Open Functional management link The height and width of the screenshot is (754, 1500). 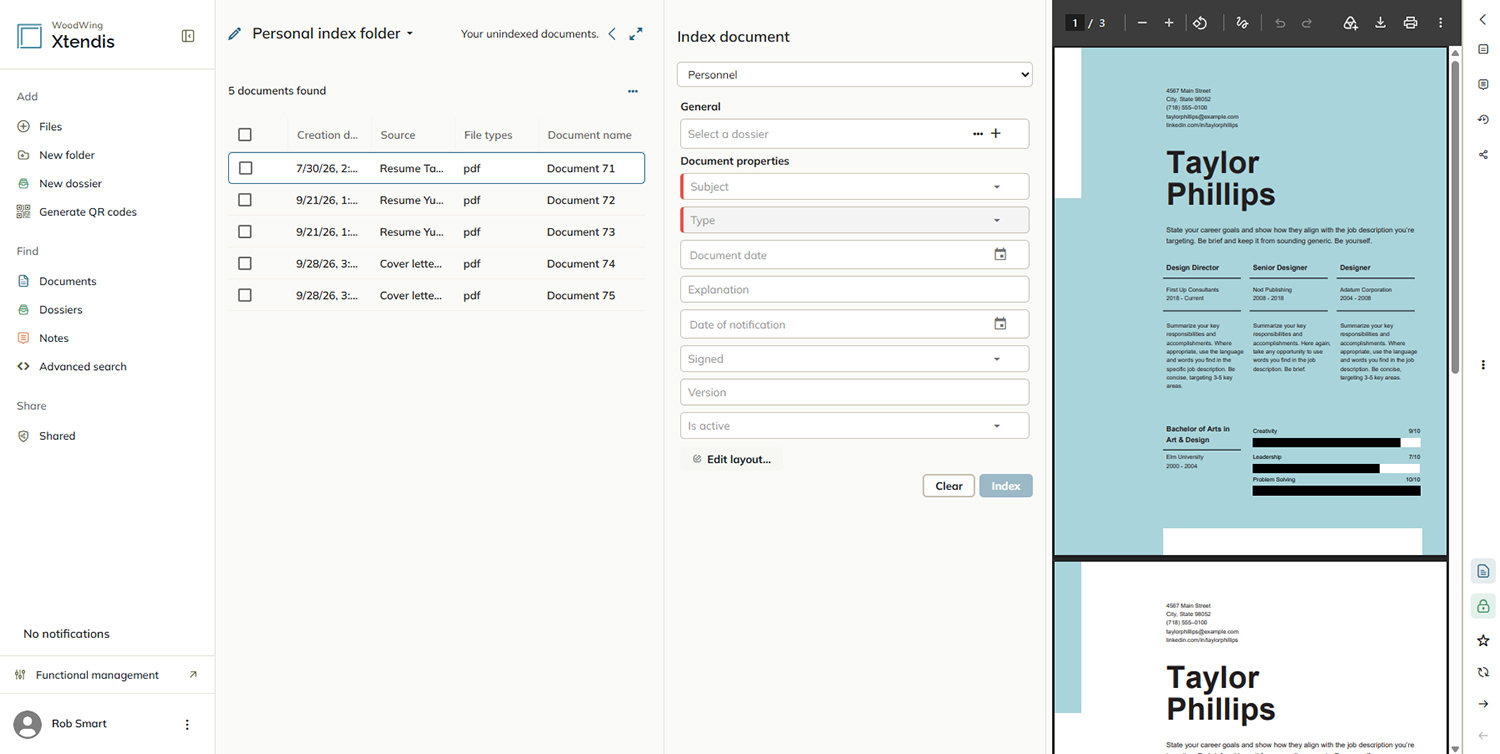[x=107, y=675]
